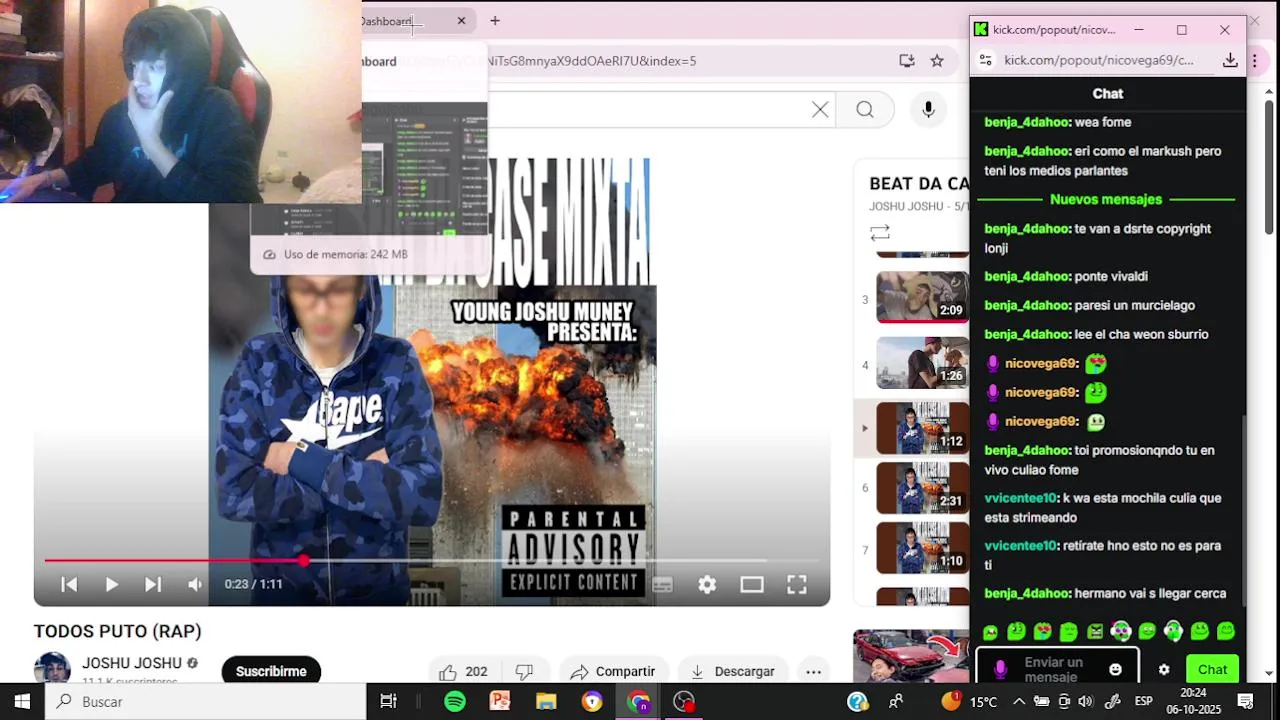Viewport: 1280px width, 720px height.
Task: Open Kick chat settings gear
Action: (1164, 670)
